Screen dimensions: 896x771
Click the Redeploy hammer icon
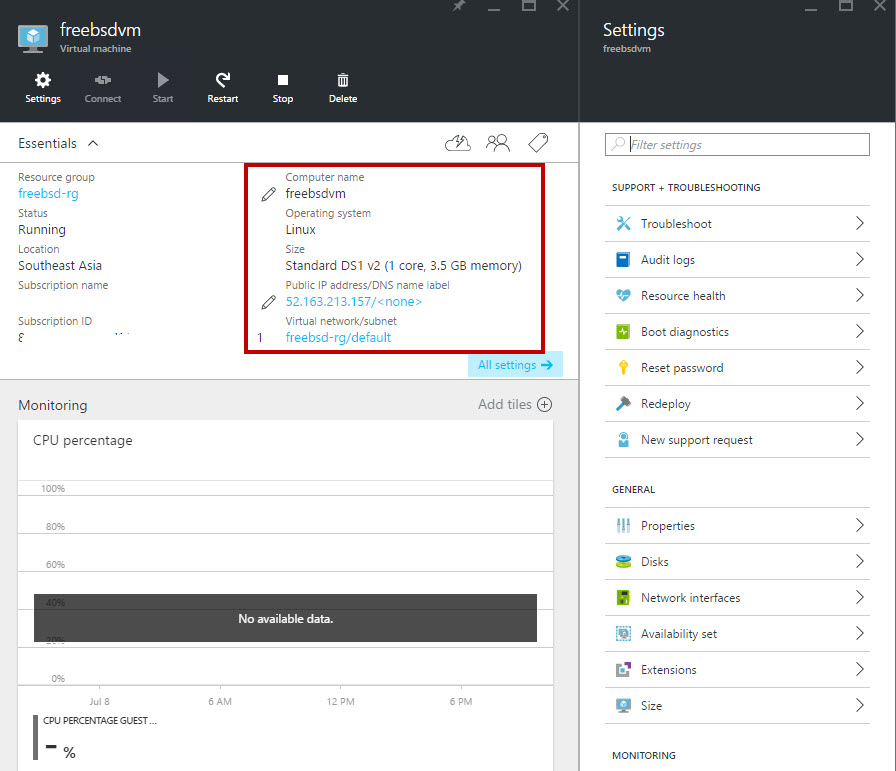click(623, 404)
